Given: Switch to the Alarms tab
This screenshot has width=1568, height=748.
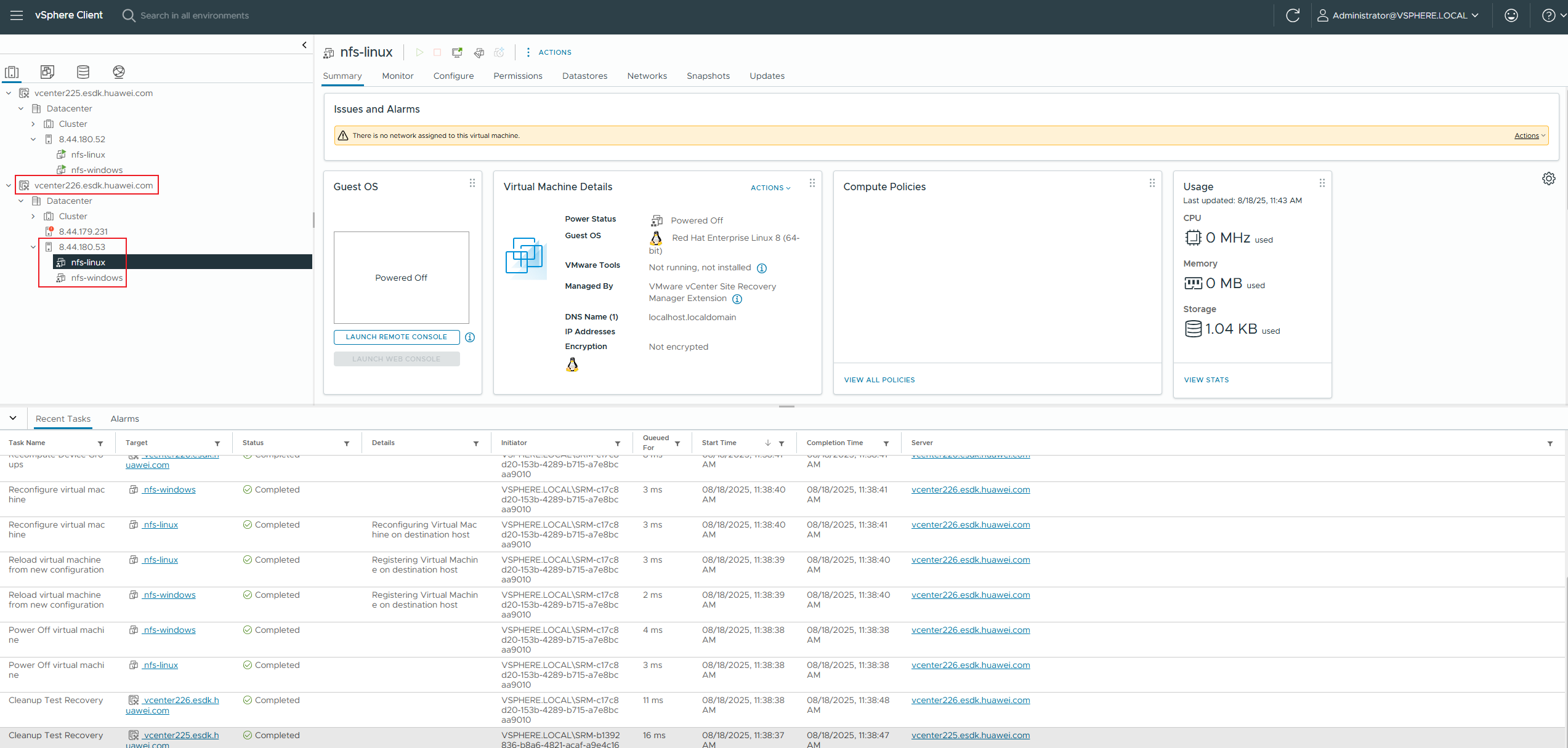Looking at the screenshot, I should 124,419.
